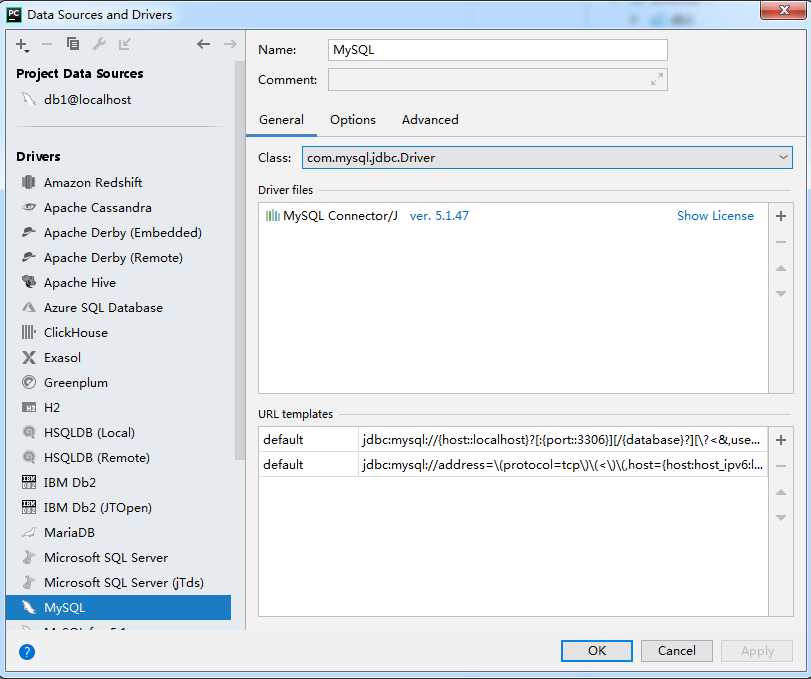Click the MySQL dolphin icon in drivers

pos(29,607)
